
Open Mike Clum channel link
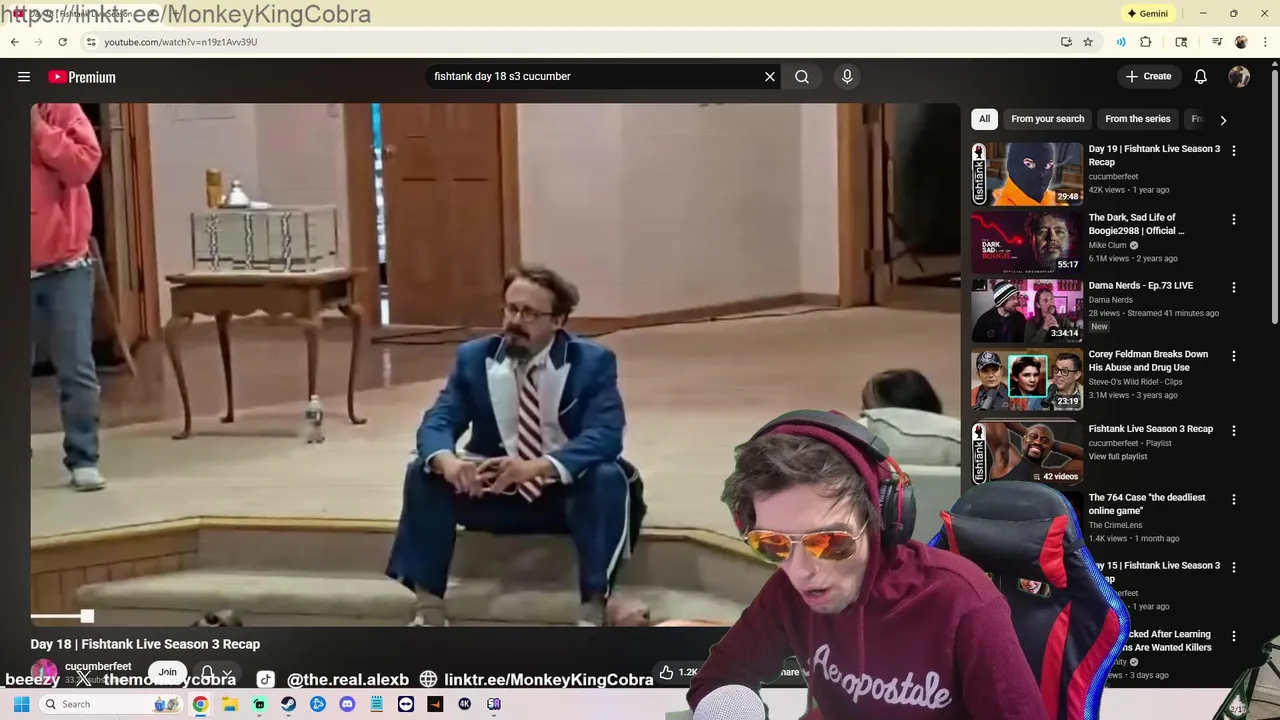tap(1107, 245)
